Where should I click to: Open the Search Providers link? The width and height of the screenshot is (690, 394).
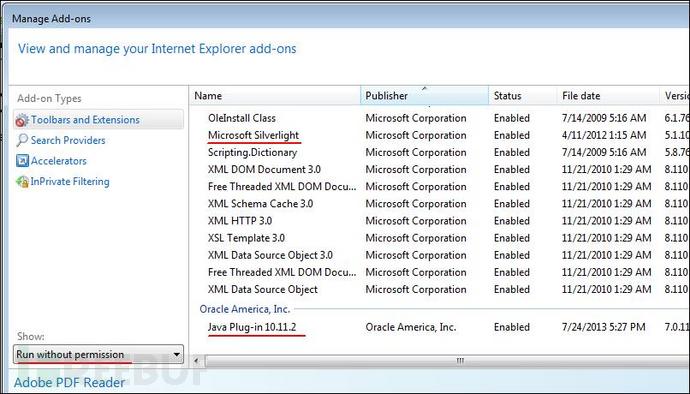coord(68,140)
